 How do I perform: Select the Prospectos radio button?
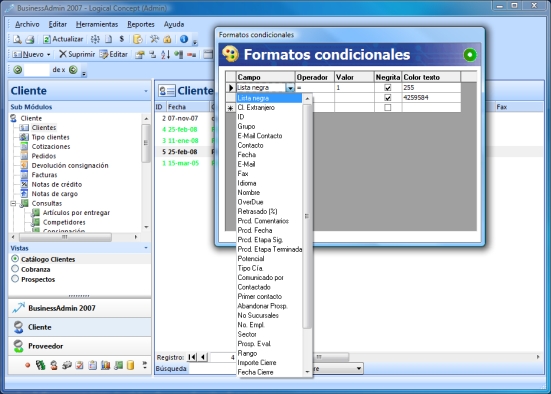click(x=15, y=279)
